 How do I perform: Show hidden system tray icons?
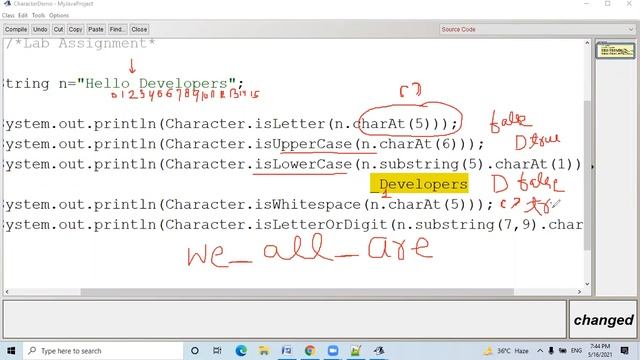click(540, 351)
